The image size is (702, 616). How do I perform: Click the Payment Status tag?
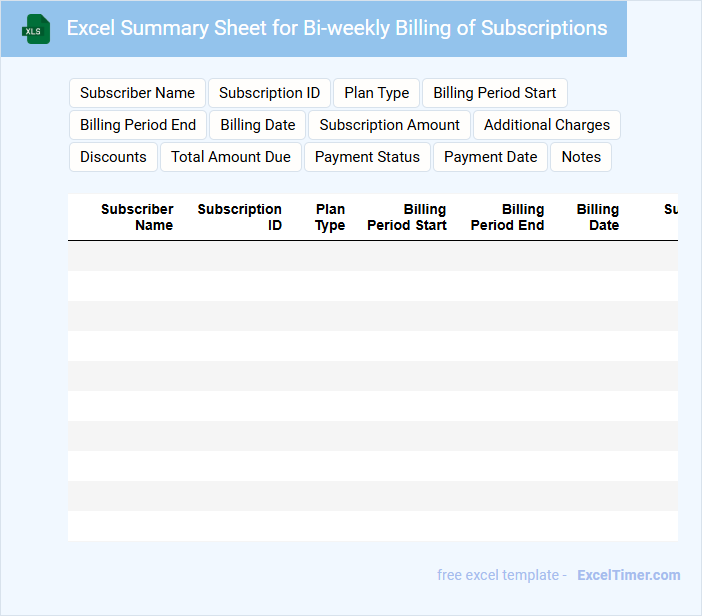pos(367,157)
